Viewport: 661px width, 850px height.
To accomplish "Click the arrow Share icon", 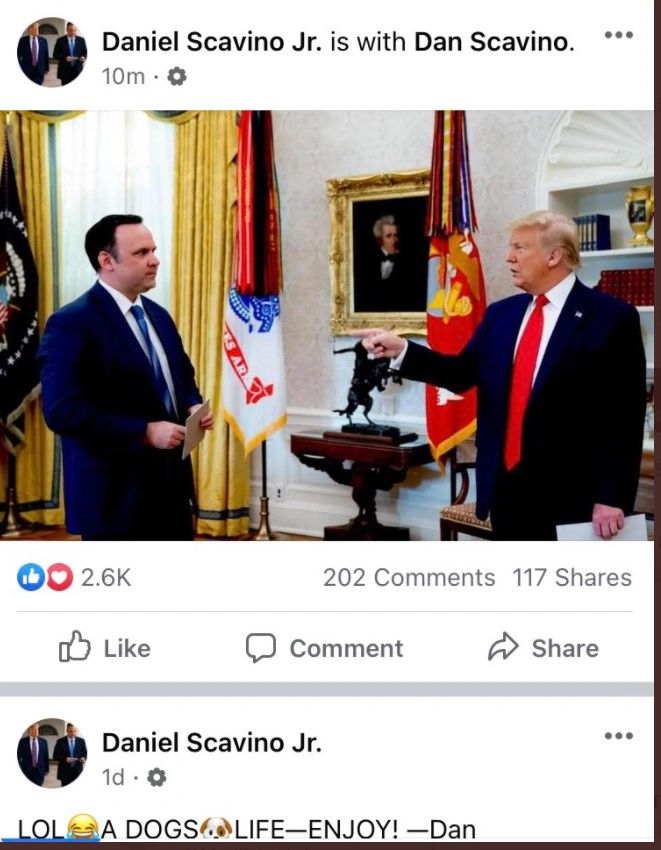I will tap(503, 646).
